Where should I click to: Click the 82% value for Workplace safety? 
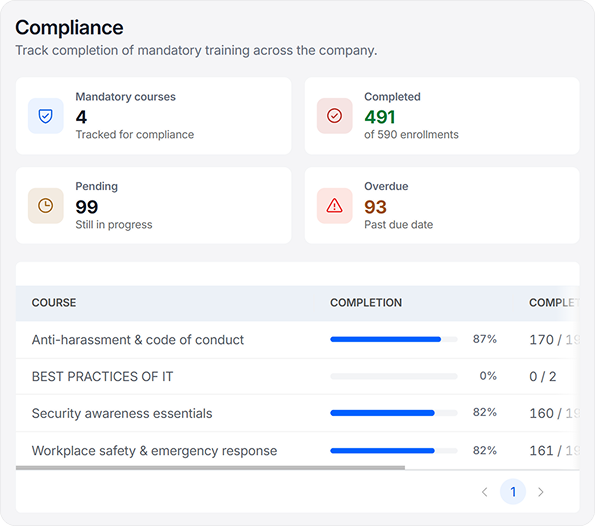[485, 450]
